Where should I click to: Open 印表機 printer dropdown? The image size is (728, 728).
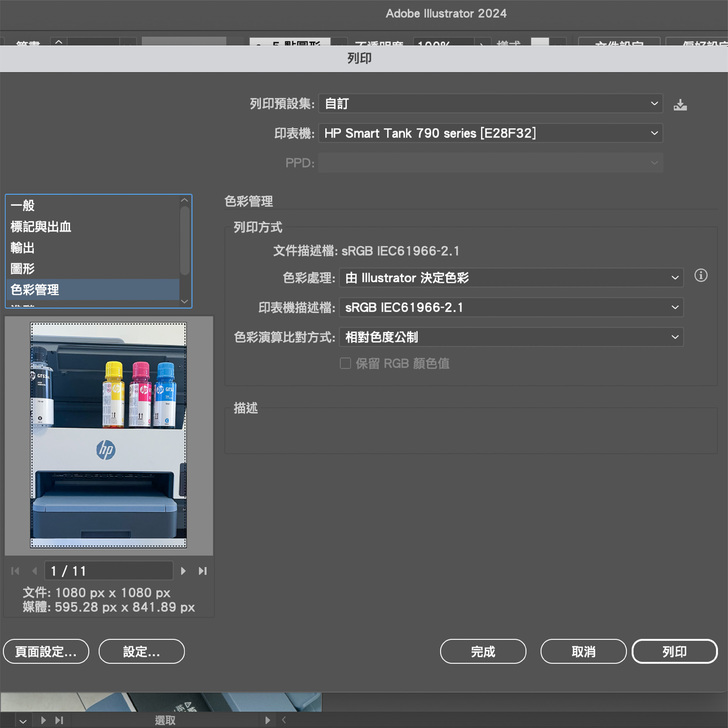pyautogui.click(x=490, y=133)
